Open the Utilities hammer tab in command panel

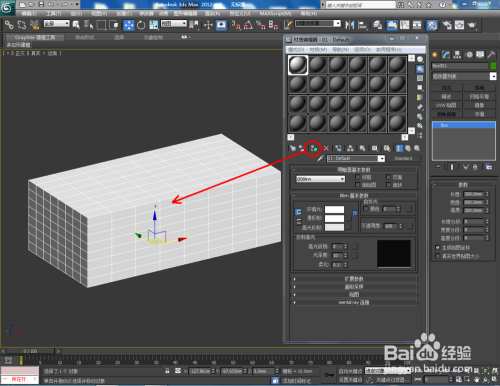(491, 55)
